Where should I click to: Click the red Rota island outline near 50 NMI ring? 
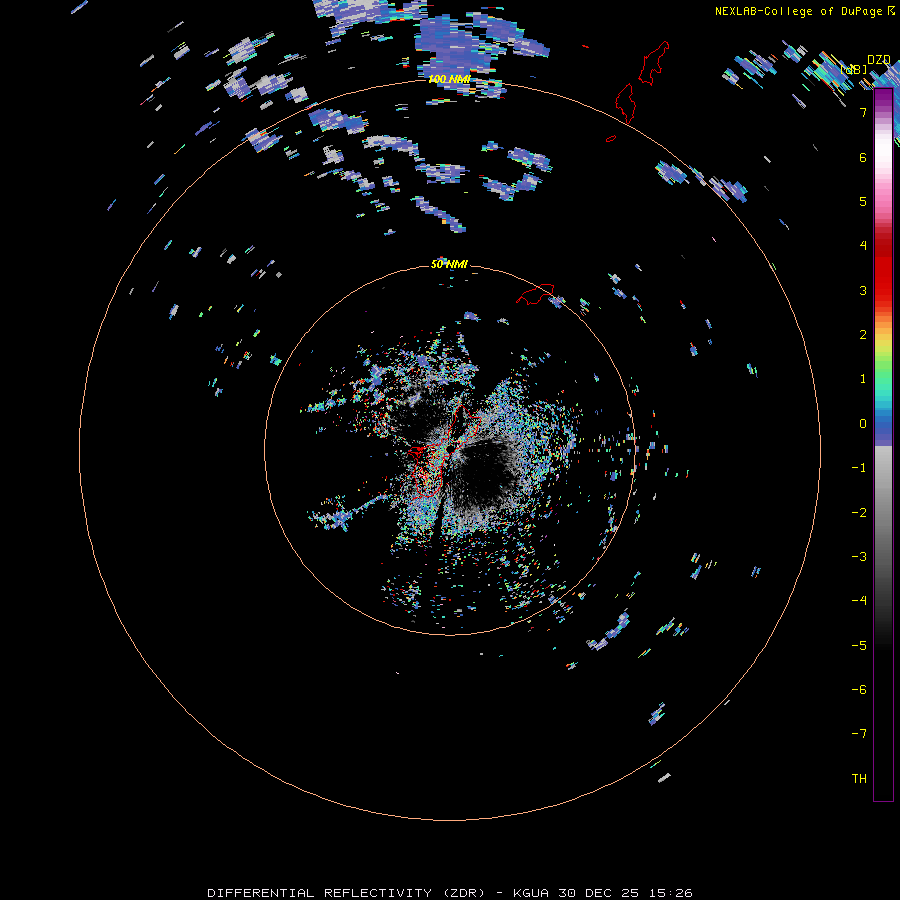pos(536,294)
